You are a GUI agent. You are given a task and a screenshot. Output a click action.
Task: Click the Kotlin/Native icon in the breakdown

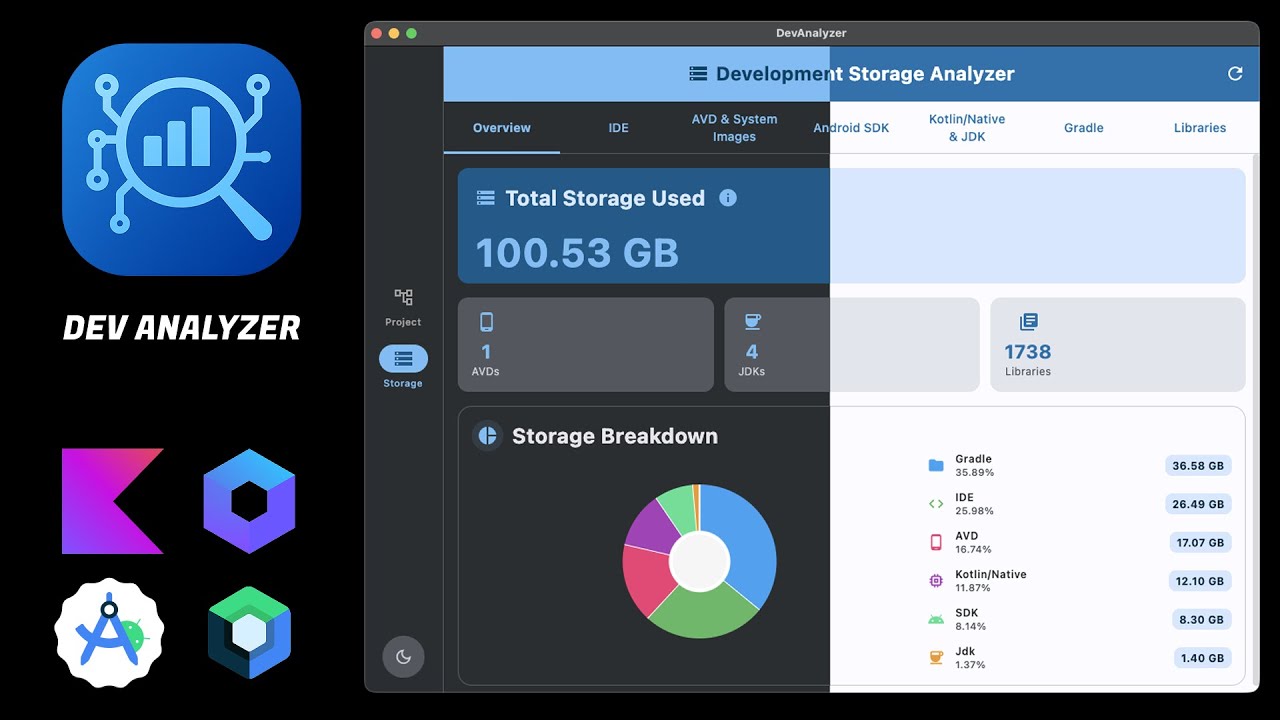pos(935,580)
